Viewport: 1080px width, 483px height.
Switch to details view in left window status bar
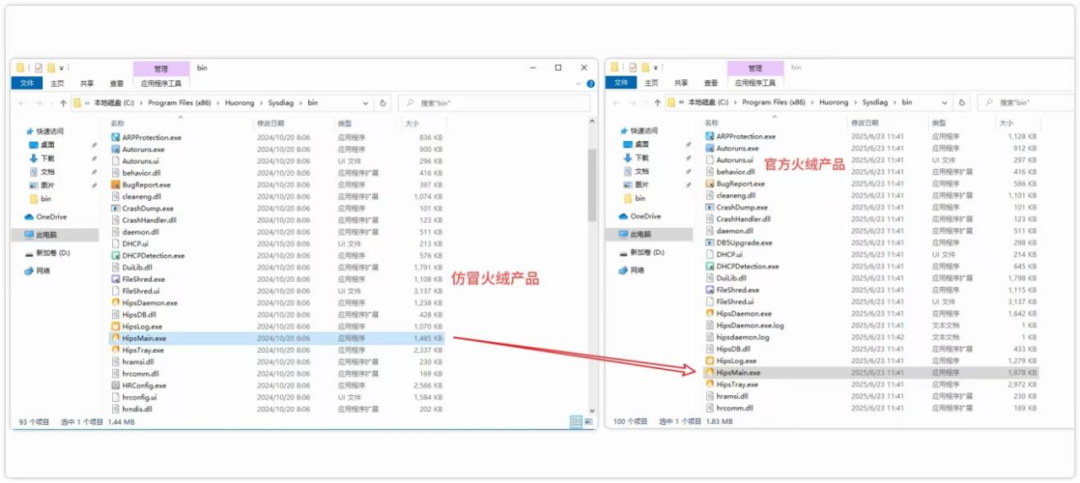click(574, 423)
